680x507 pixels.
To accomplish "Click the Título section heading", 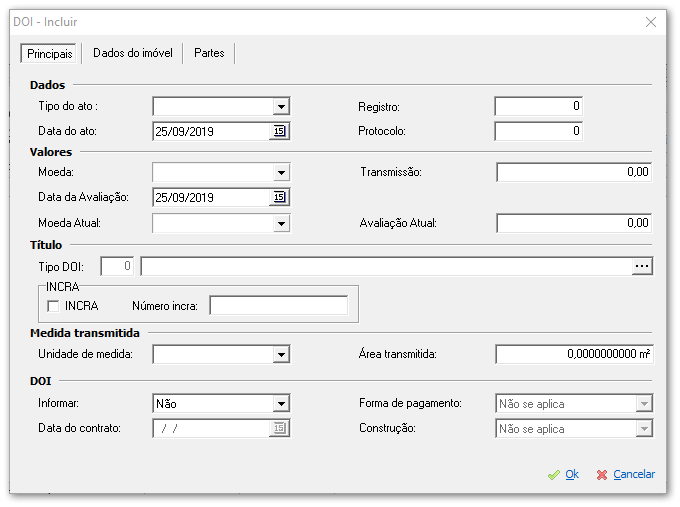I will click(46, 245).
